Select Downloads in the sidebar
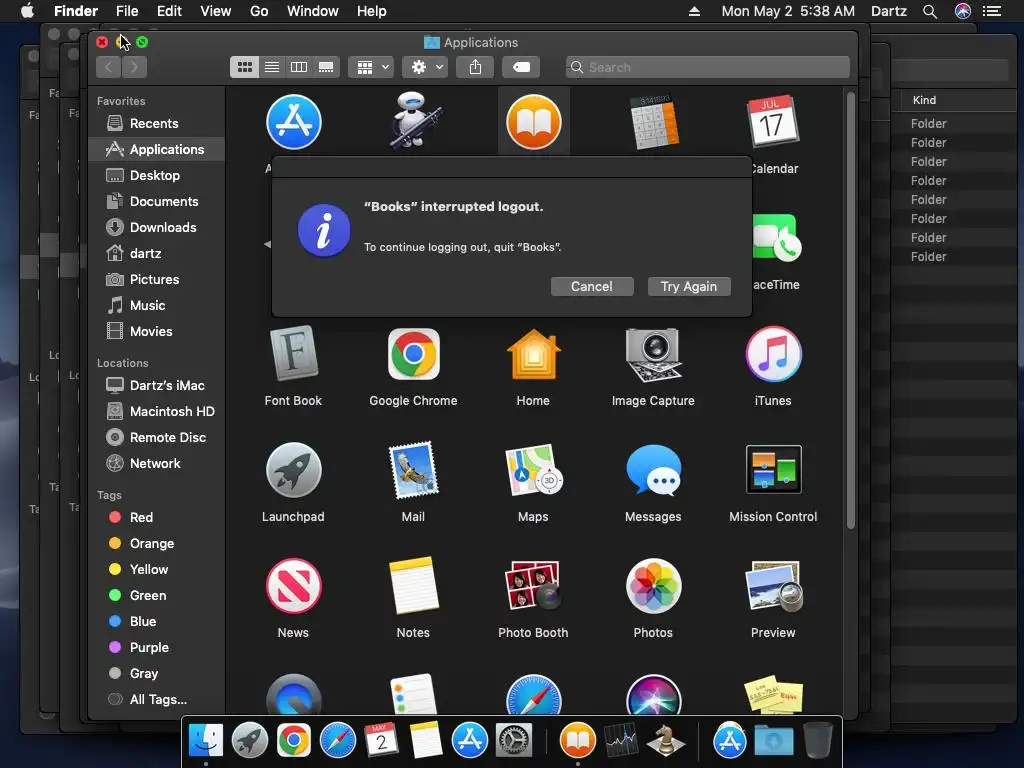Viewport: 1024px width, 768px height. [157, 227]
